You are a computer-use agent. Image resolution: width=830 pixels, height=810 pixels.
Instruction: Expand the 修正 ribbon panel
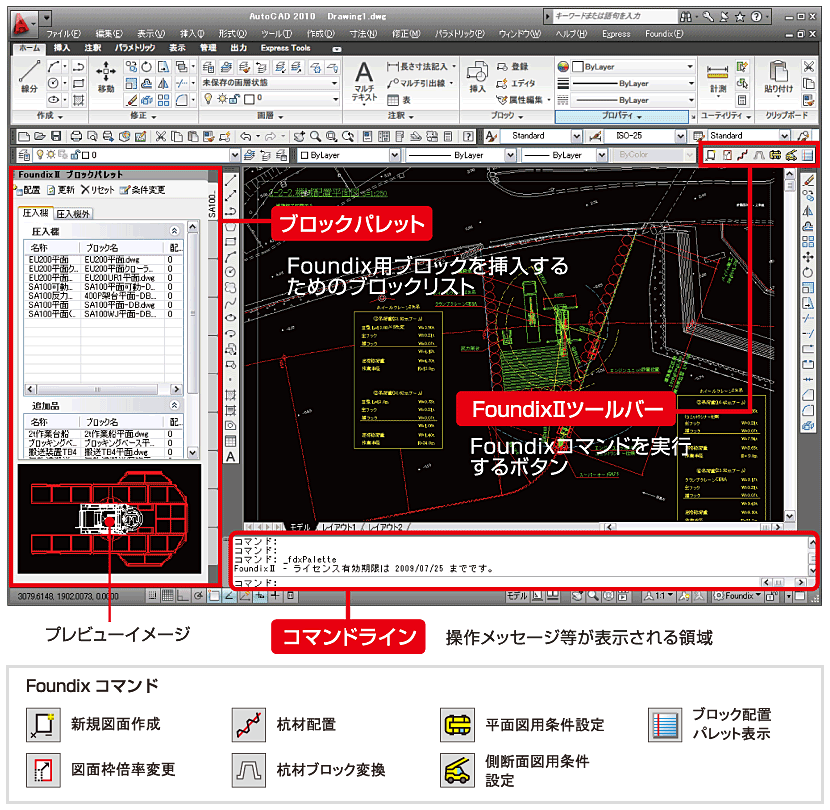[143, 115]
